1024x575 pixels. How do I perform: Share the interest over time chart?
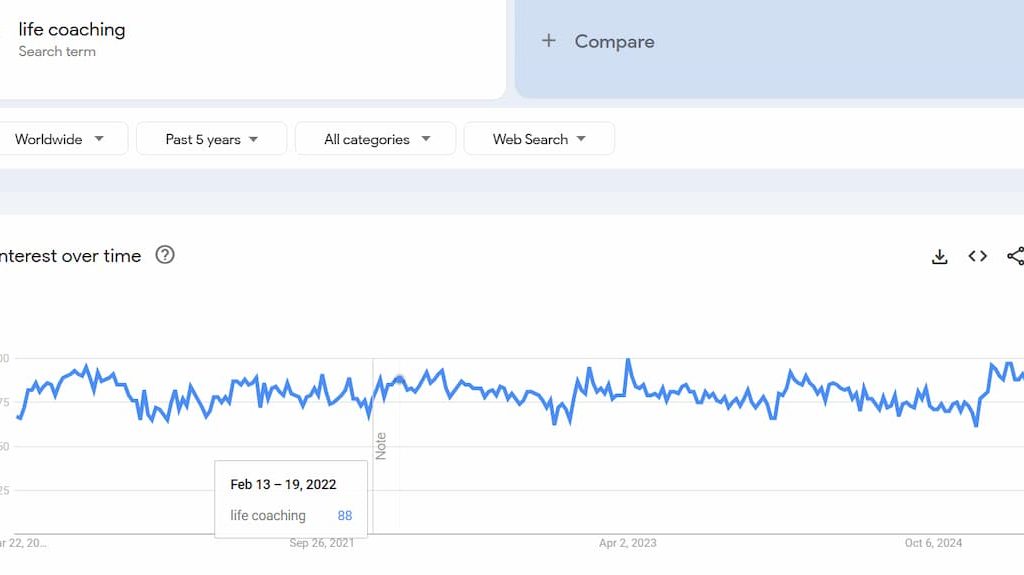pos(1015,256)
